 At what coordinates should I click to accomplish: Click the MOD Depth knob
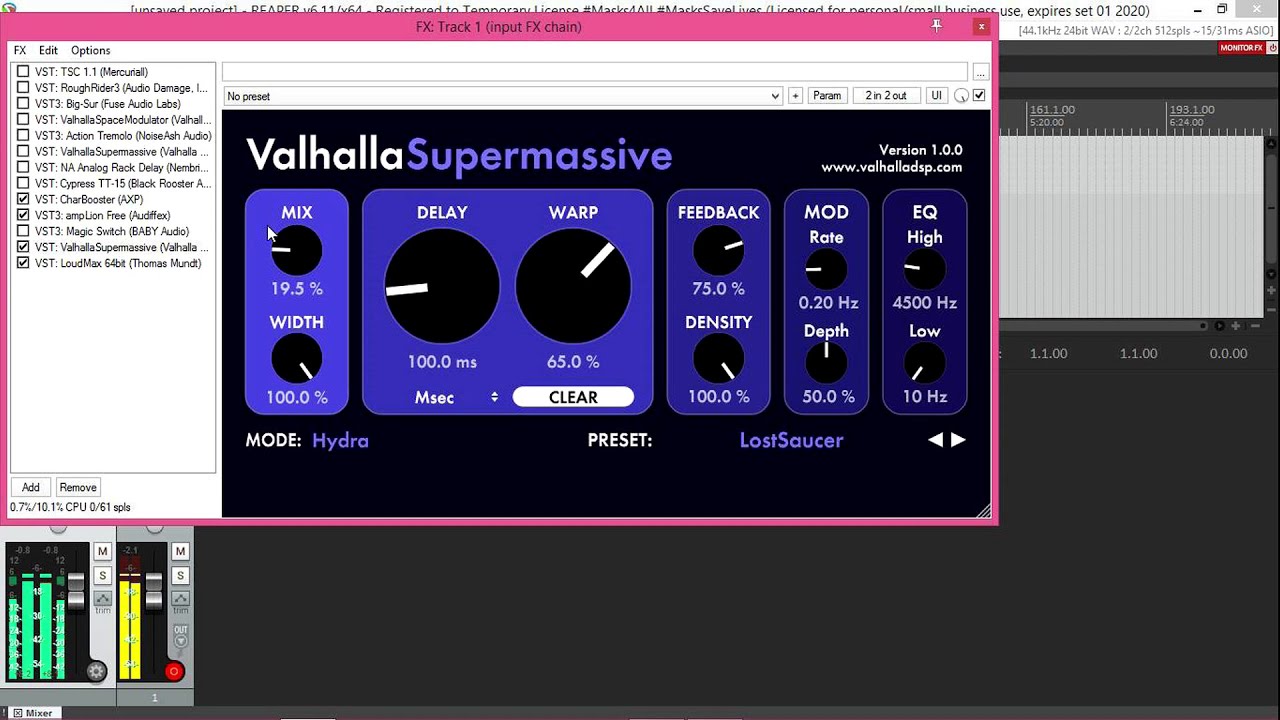click(826, 363)
